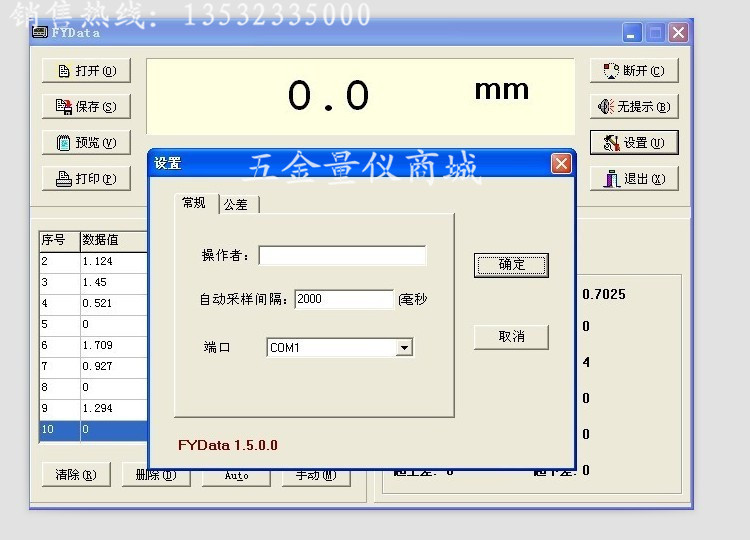Click the 手动(M) manual button

click(316, 477)
